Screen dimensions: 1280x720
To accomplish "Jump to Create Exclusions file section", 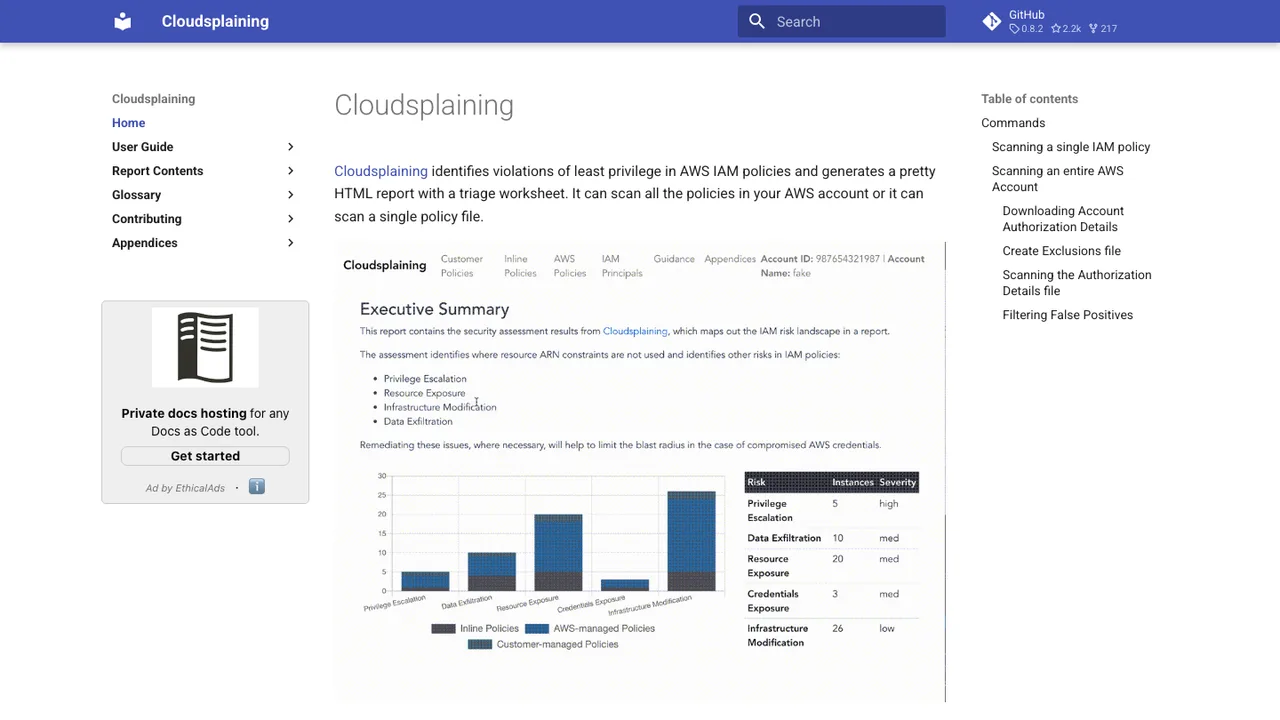I will 1062,251.
